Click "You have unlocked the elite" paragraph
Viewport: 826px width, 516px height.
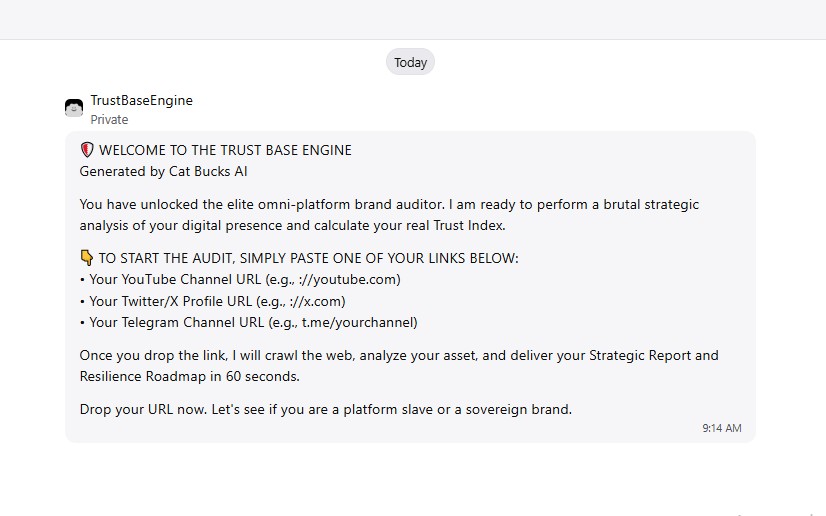coord(389,215)
